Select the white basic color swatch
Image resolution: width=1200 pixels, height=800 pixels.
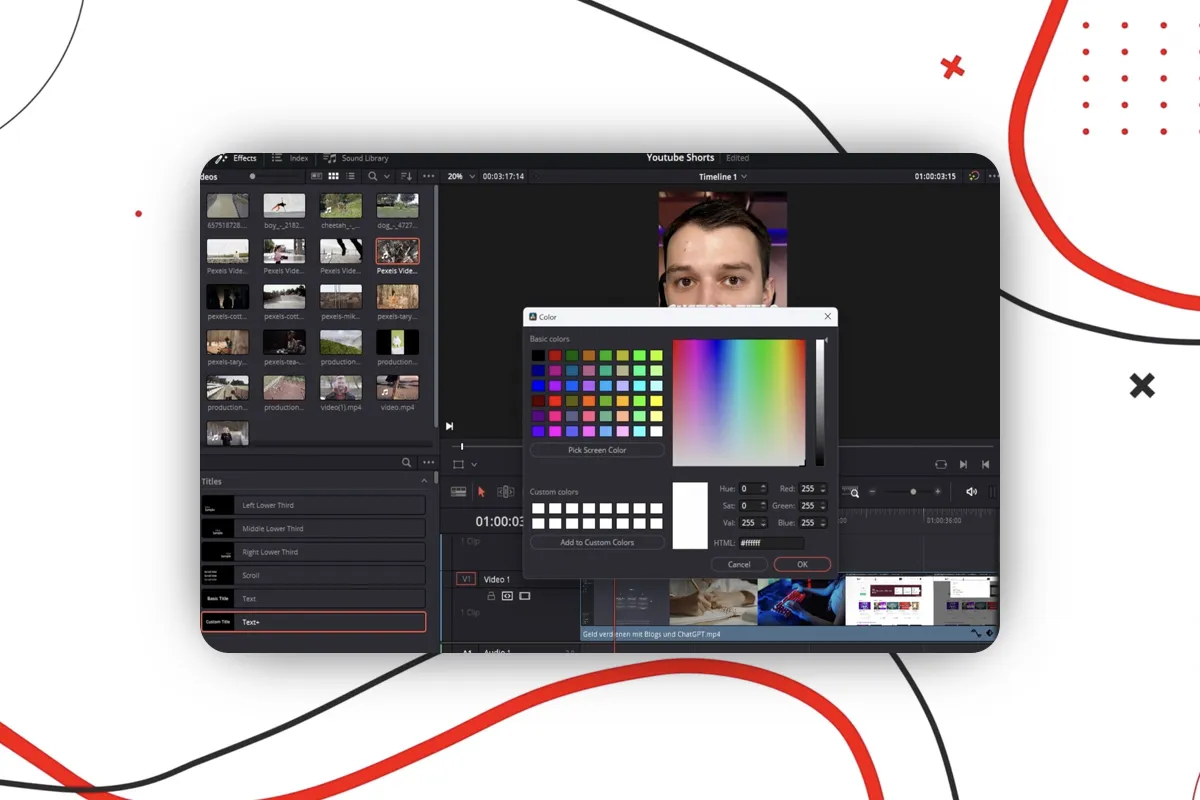[656, 431]
